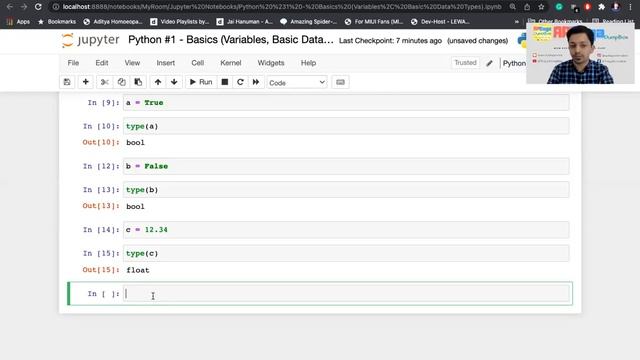Screen dimensions: 640x360
Task: Select cell containing b = False
Action: point(346,166)
